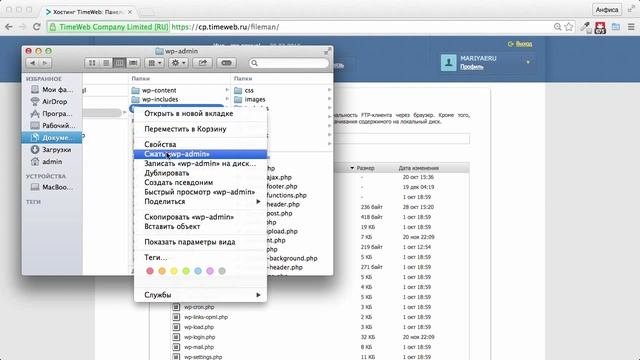The height and width of the screenshot is (360, 640).
Task: Close the TimeWeb browser tab
Action: pos(130,12)
